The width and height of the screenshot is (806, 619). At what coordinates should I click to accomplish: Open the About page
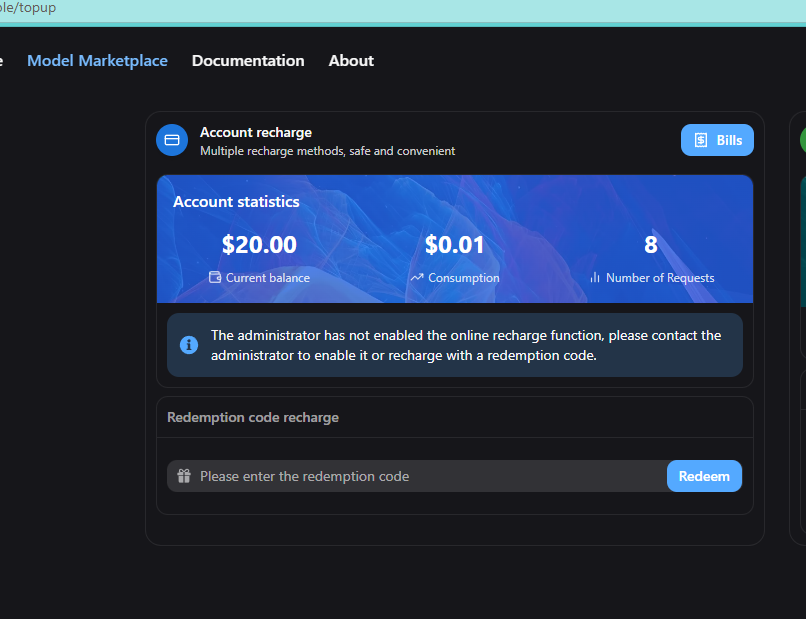click(x=351, y=61)
